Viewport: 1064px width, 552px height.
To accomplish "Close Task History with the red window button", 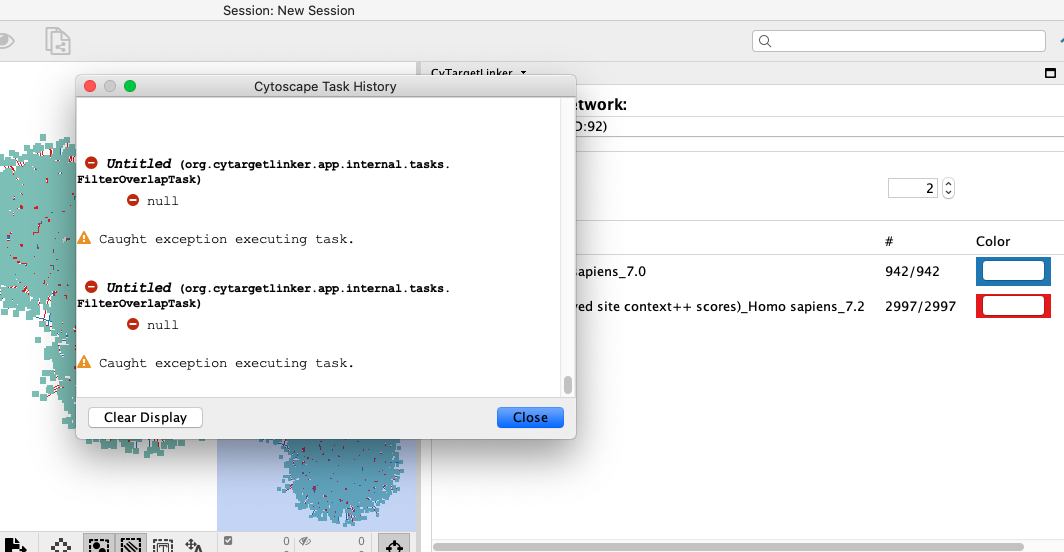I will (x=90, y=86).
